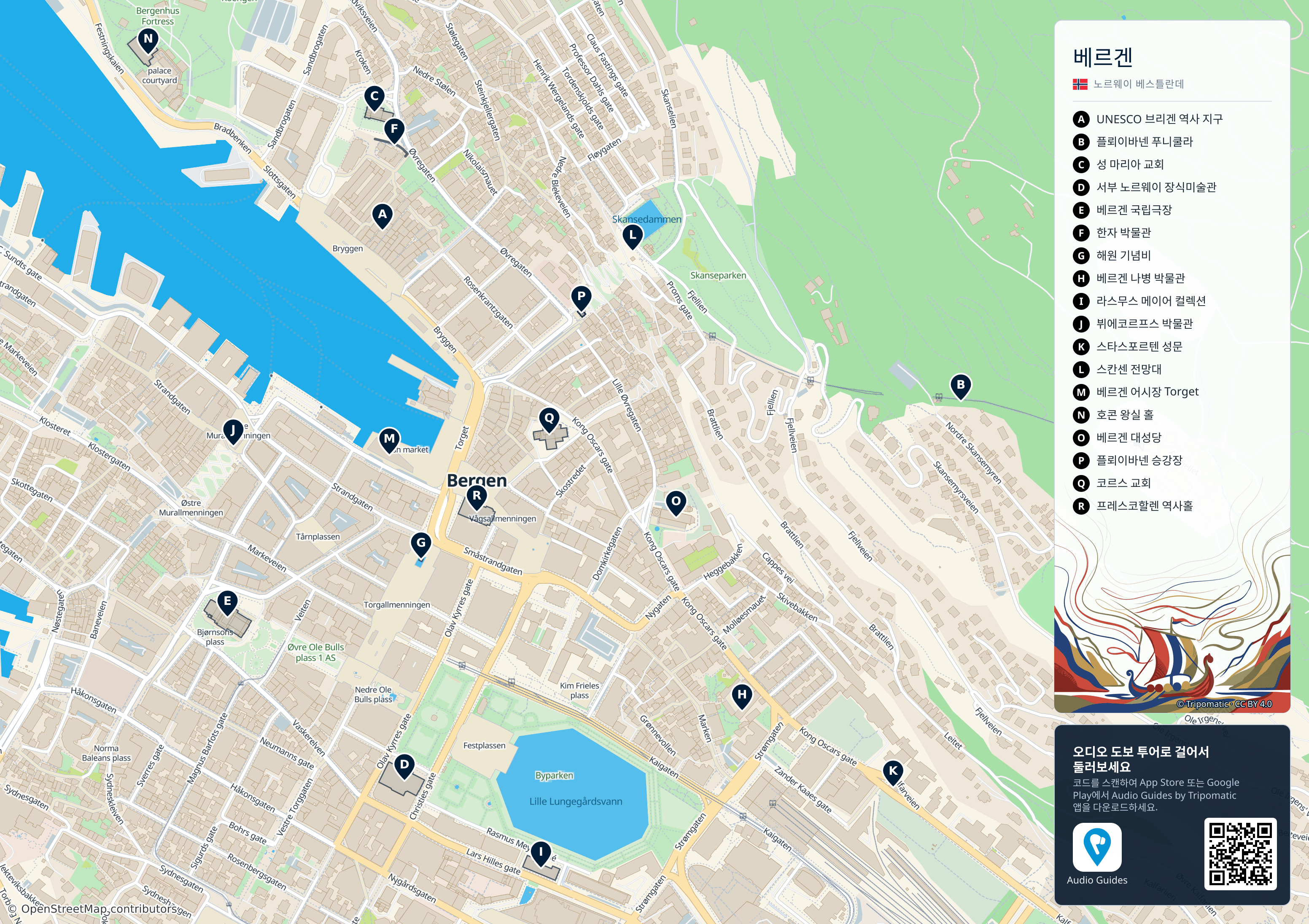Click the '베르겐' title heading
Viewport: 1309px width, 924px height.
(1103, 57)
